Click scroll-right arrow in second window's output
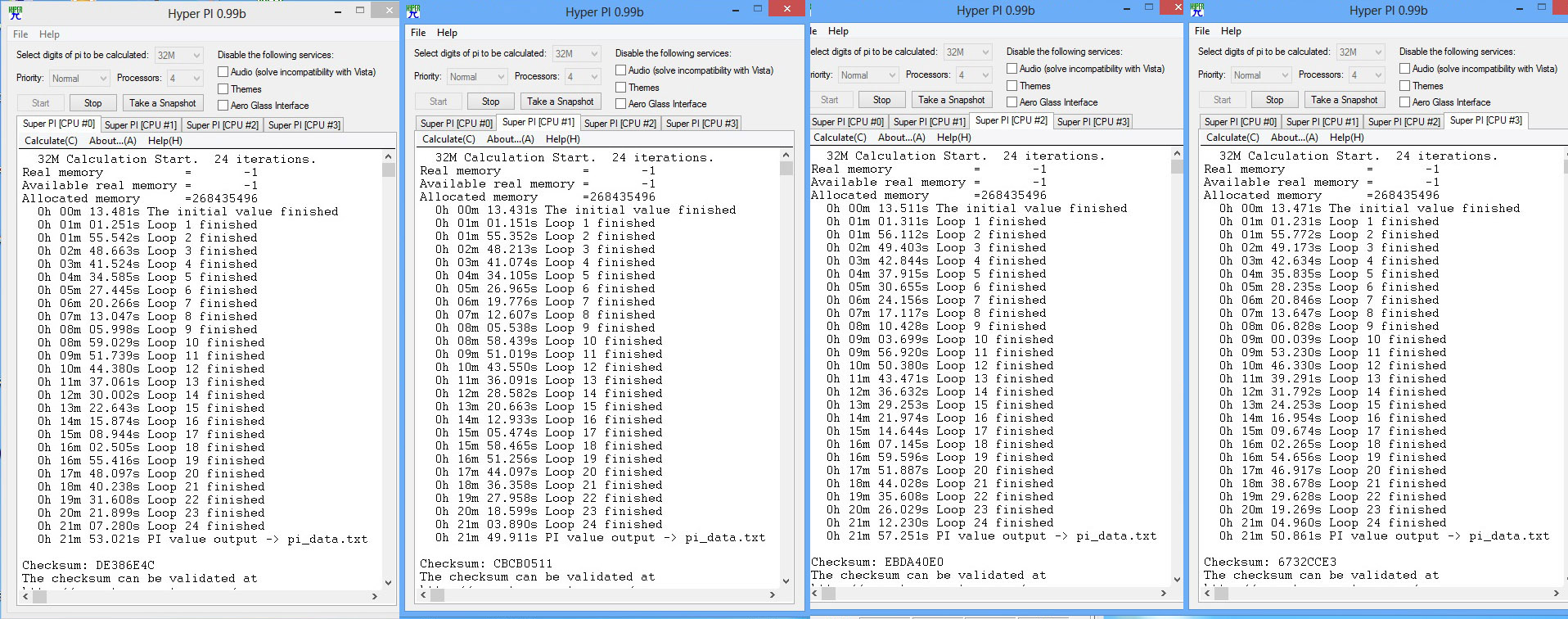The height and width of the screenshot is (619, 1568). [x=773, y=595]
